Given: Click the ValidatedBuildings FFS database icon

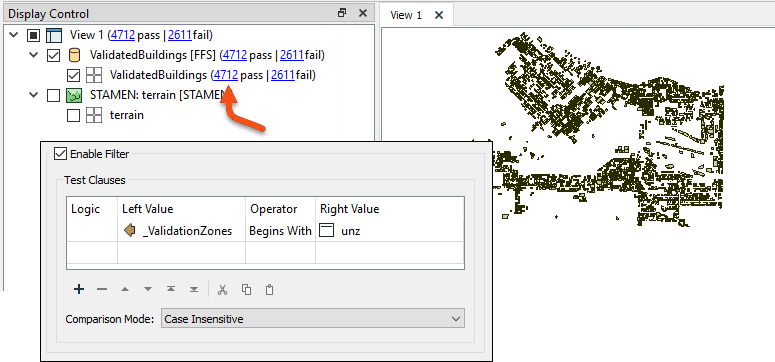Looking at the screenshot, I should [74, 55].
